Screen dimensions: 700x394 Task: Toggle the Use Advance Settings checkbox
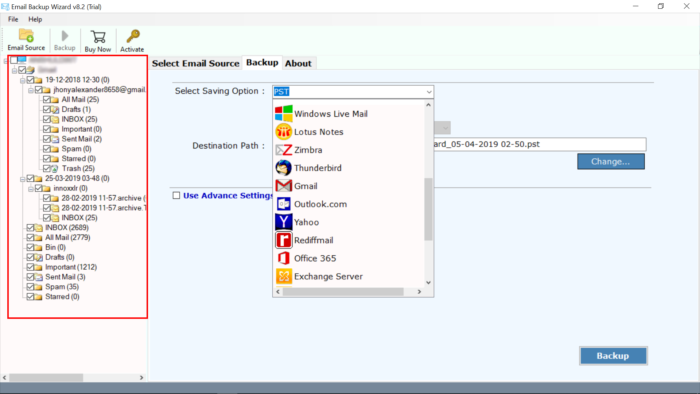(176, 195)
